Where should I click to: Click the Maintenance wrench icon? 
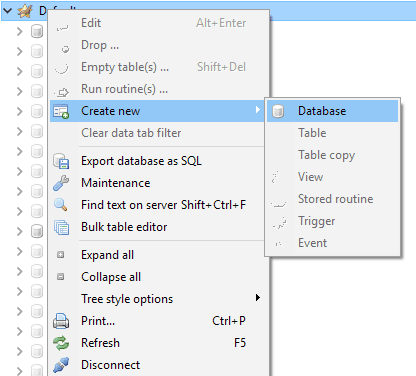[61, 183]
